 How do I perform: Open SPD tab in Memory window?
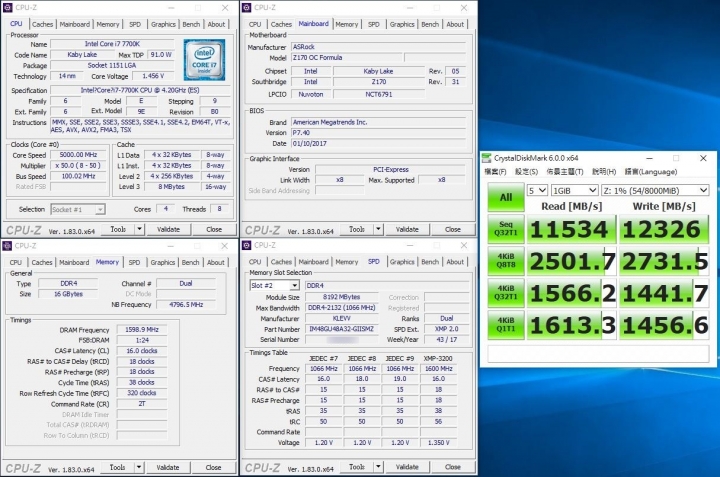(x=134, y=262)
